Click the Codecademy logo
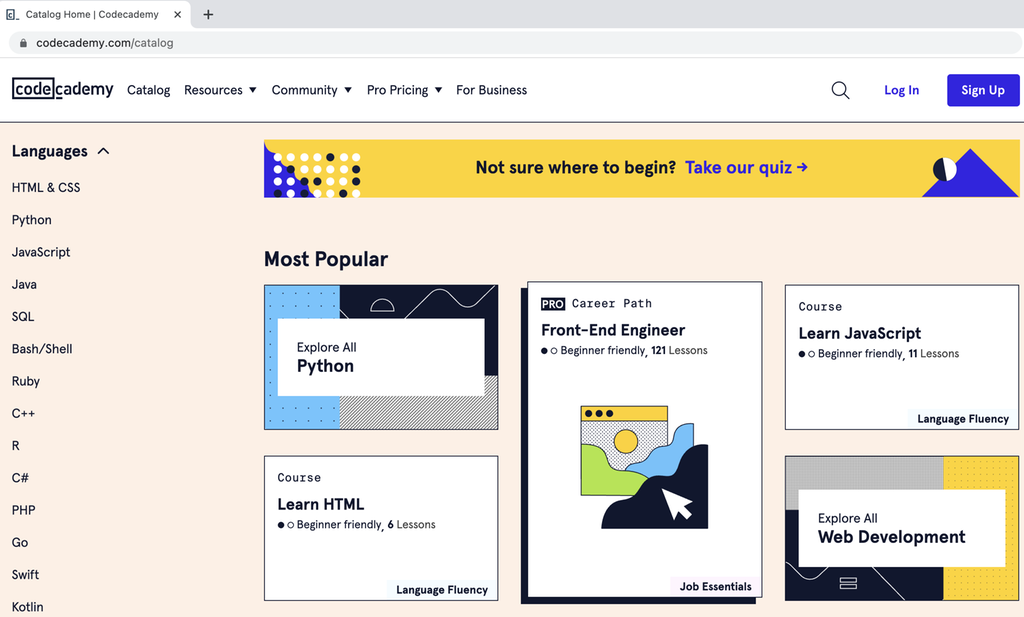 [x=62, y=89]
